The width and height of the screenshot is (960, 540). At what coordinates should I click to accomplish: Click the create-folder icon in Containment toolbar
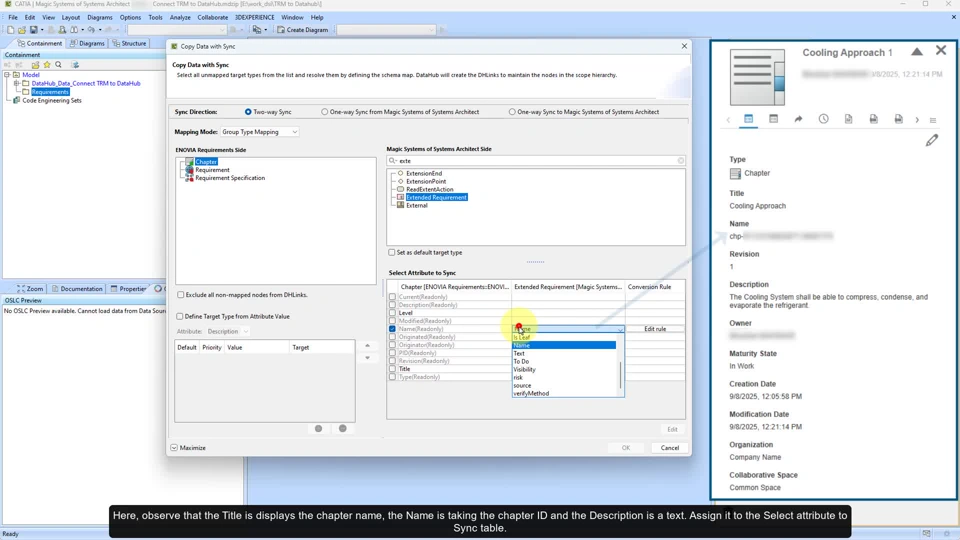point(36,64)
